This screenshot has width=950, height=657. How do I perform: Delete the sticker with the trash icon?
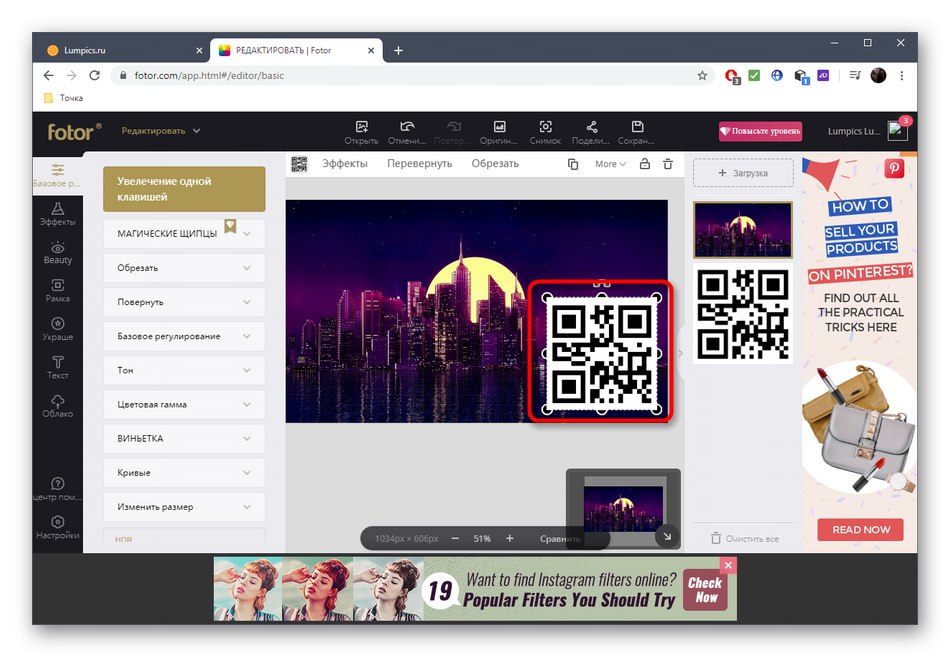(x=668, y=164)
